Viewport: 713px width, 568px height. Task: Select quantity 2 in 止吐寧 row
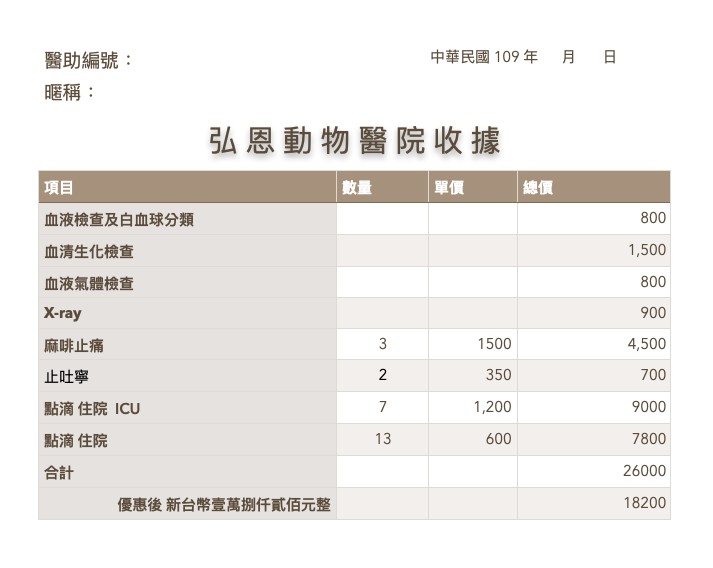tap(382, 375)
